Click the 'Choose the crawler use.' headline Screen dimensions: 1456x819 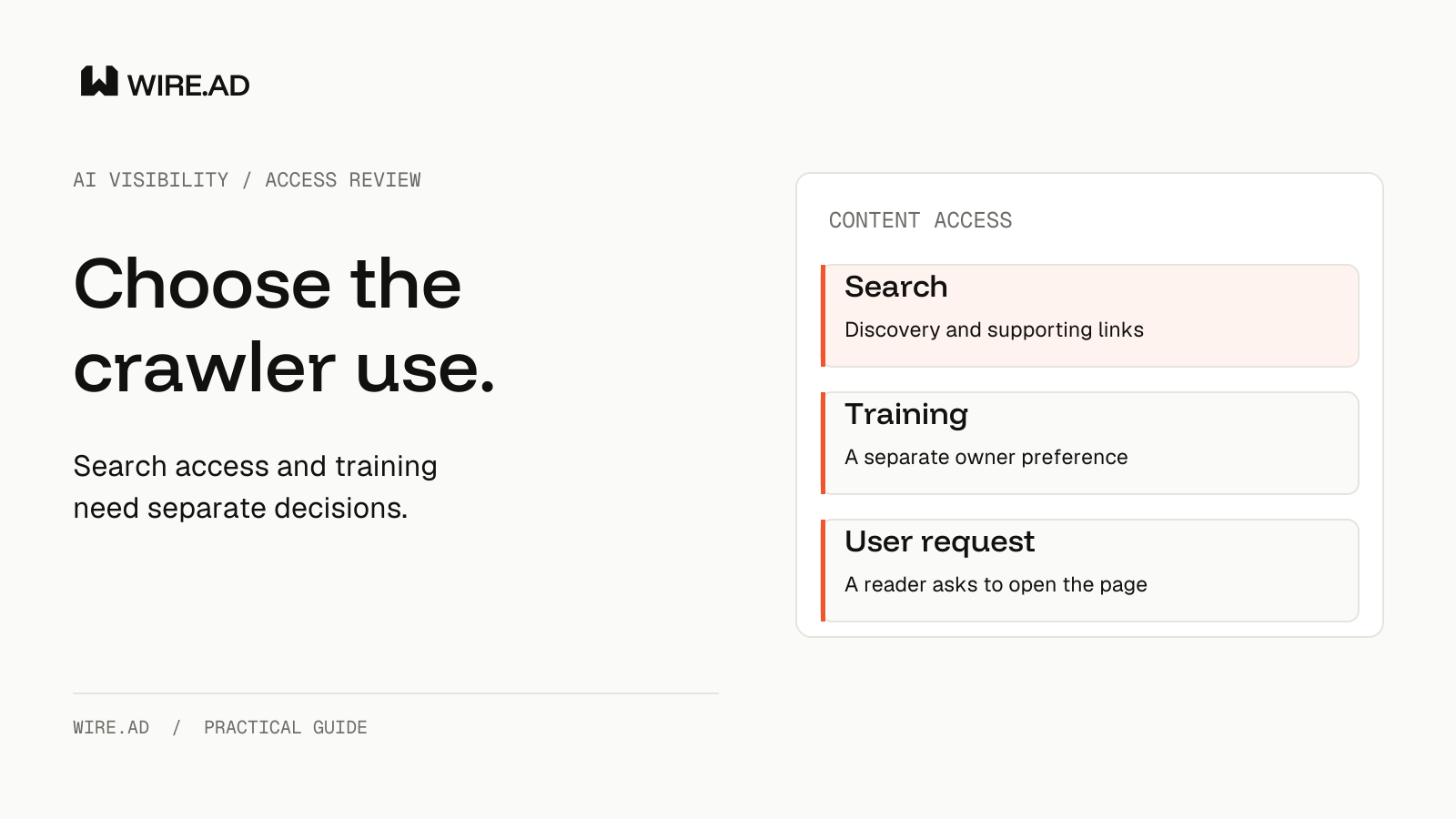pos(285,325)
